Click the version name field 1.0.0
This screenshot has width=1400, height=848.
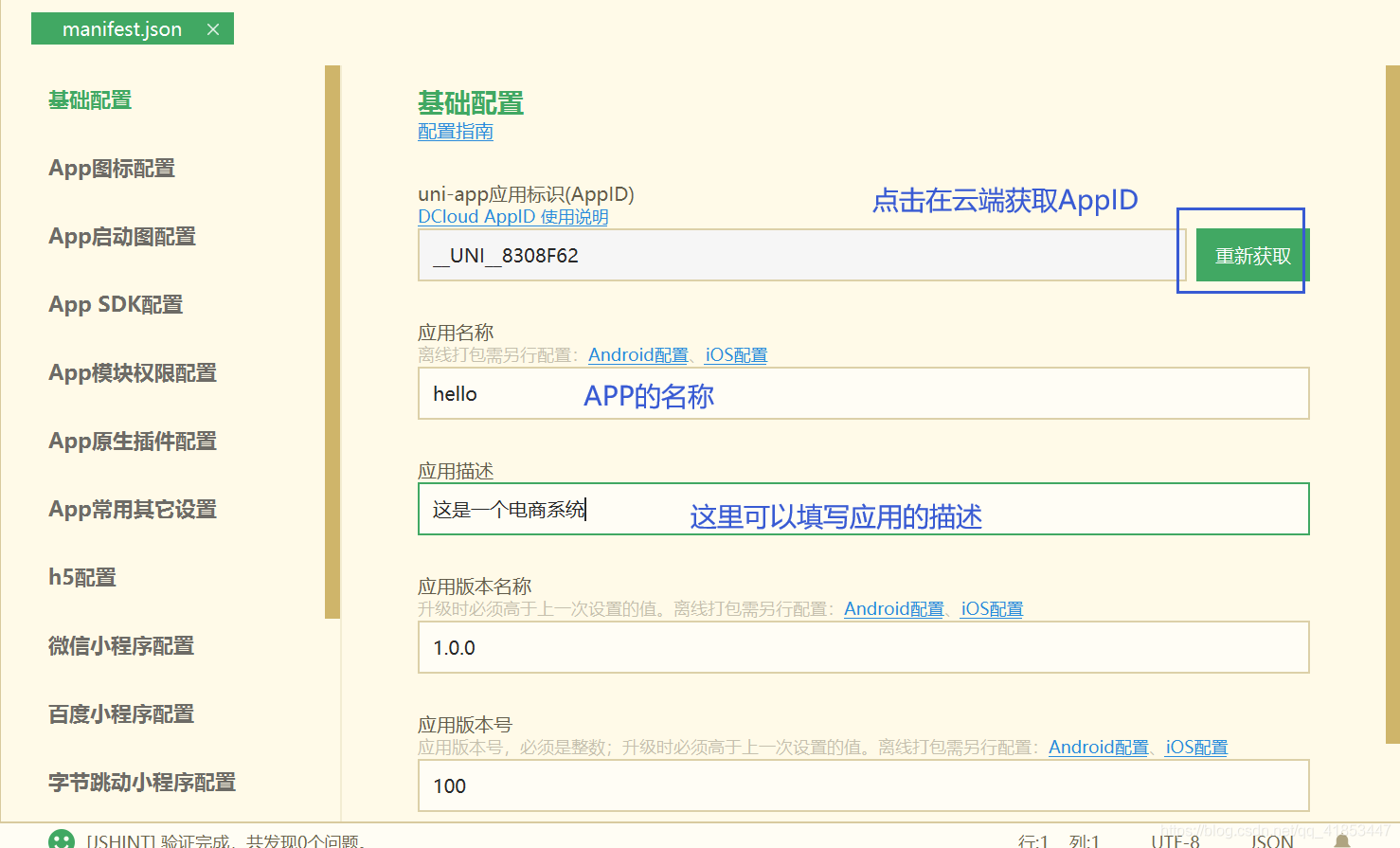click(x=864, y=647)
